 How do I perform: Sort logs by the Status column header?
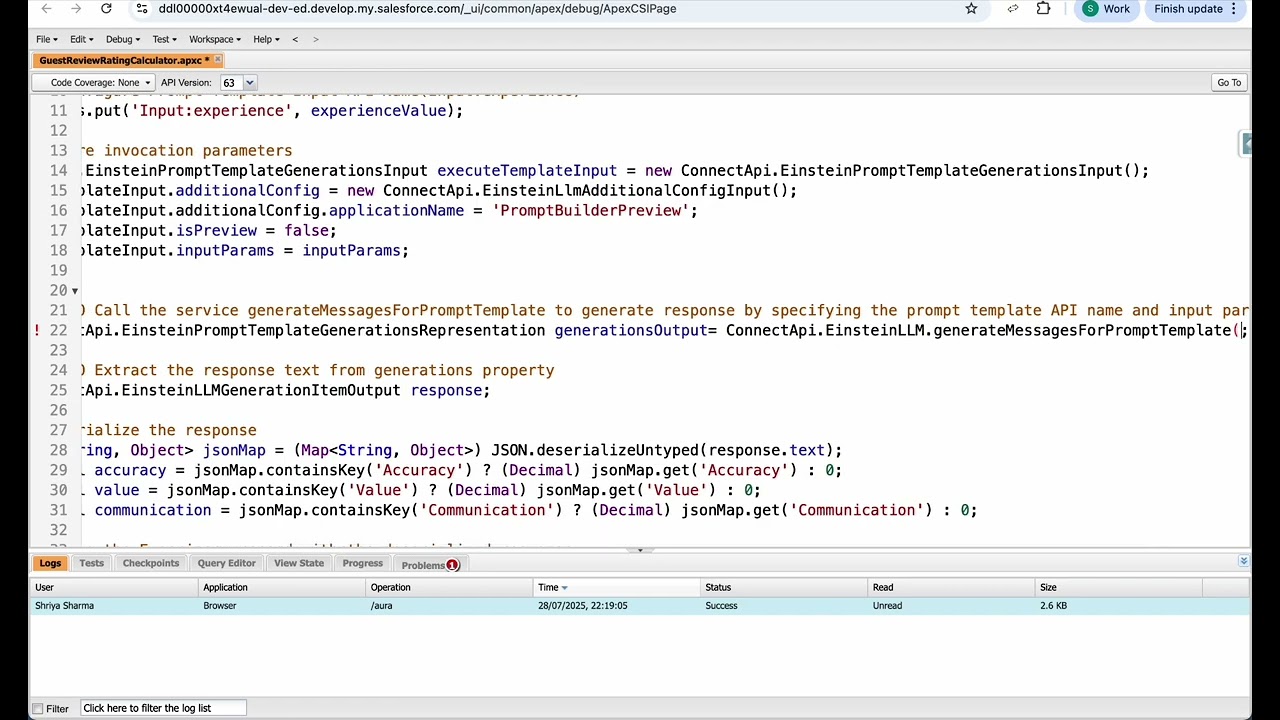[785, 588]
